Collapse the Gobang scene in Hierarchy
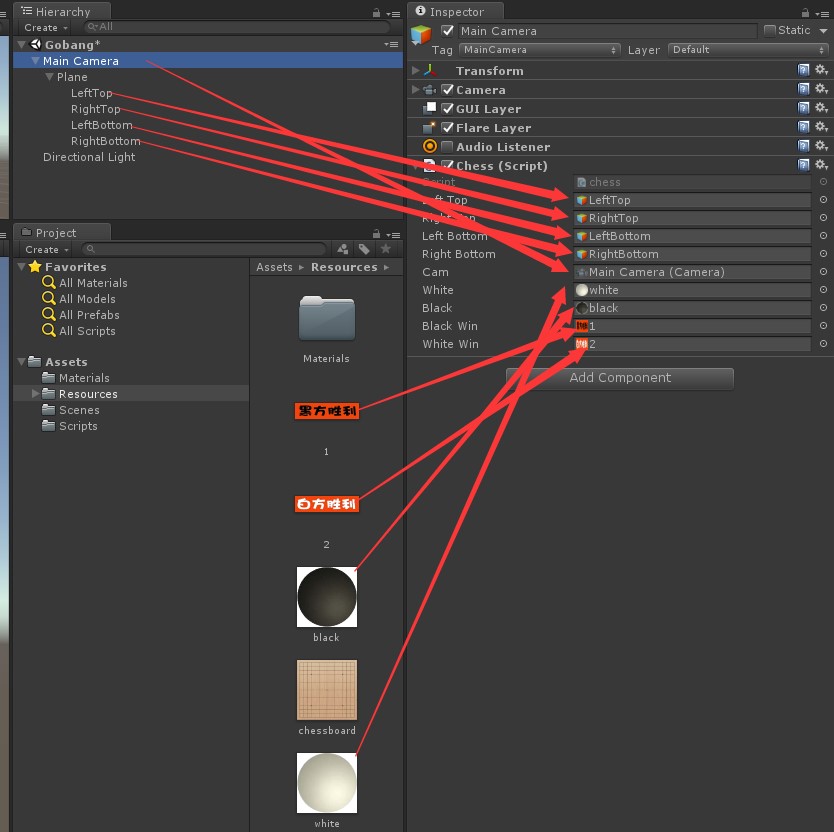Screen dimensions: 834x832 point(21,44)
